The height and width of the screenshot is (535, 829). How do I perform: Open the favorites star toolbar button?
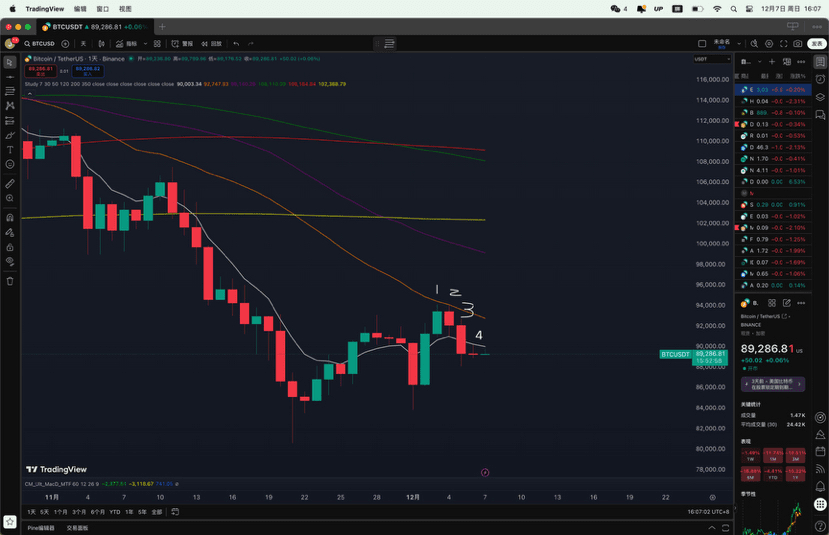10,521
